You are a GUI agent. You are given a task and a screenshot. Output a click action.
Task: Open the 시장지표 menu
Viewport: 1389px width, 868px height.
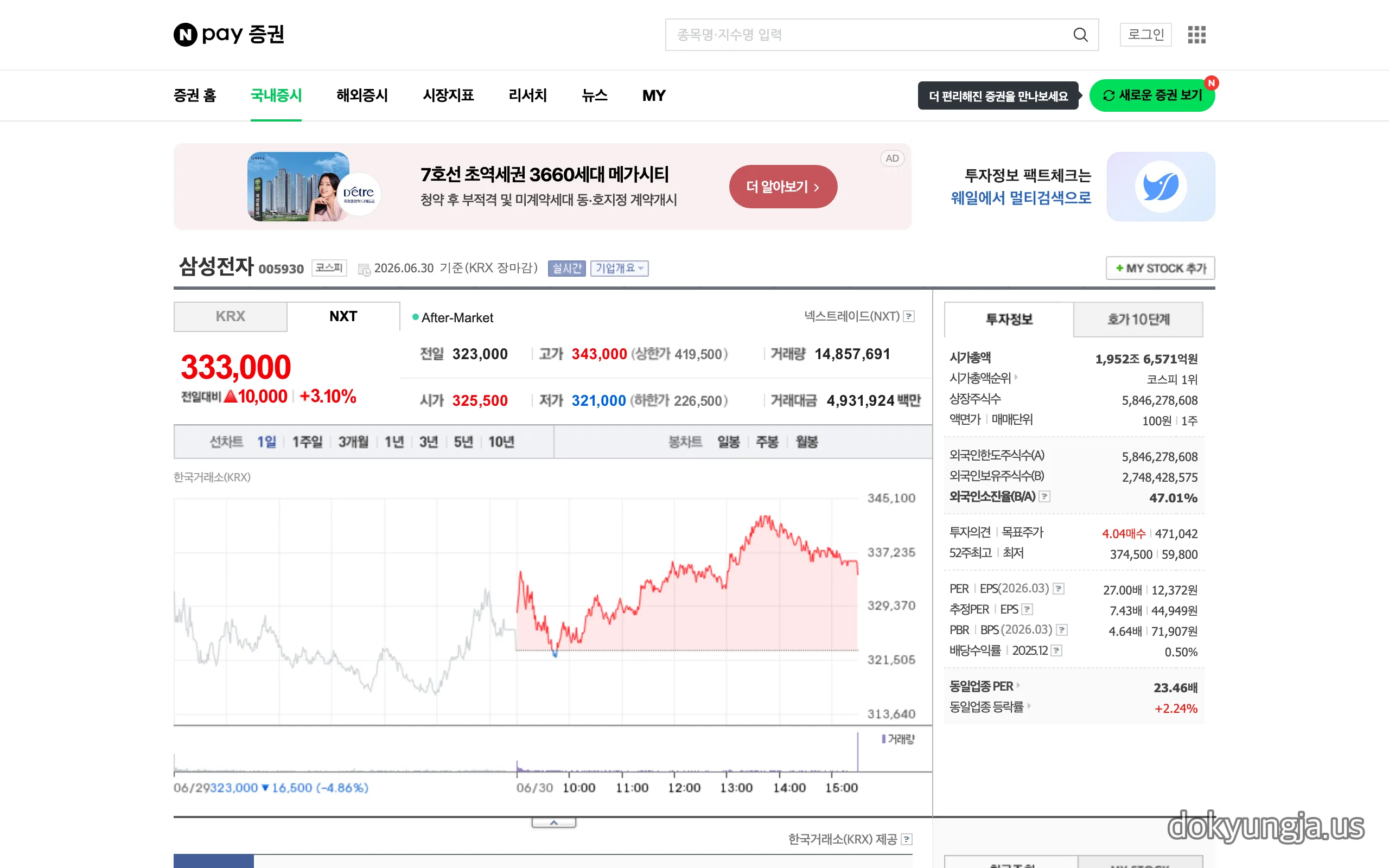pyautogui.click(x=448, y=95)
